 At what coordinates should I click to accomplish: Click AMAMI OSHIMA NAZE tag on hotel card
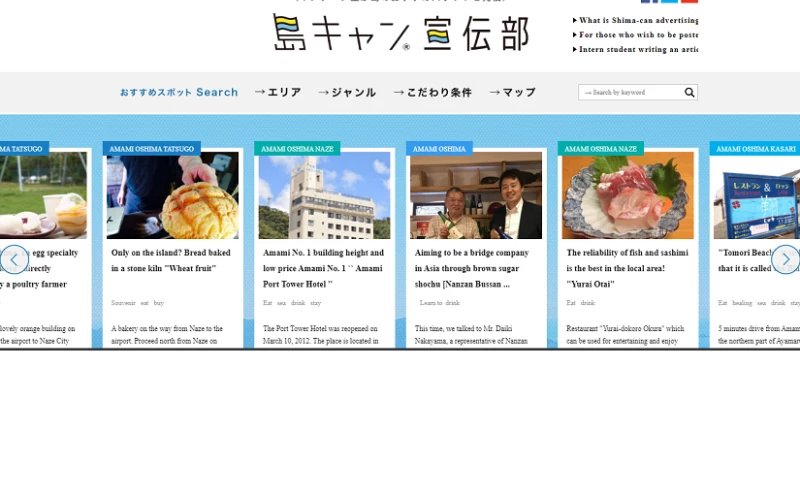pyautogui.click(x=297, y=148)
